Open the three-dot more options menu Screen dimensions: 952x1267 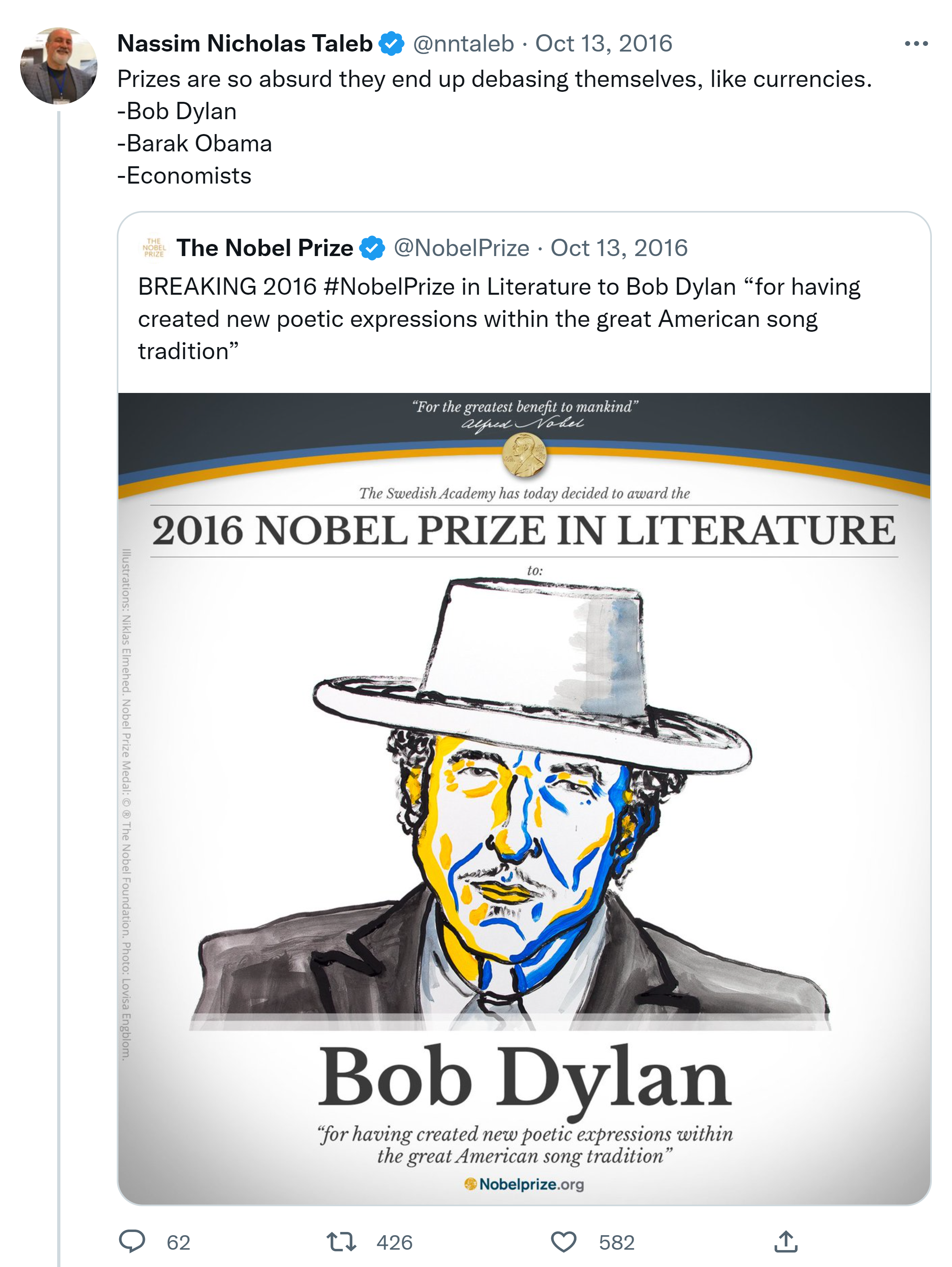point(916,43)
